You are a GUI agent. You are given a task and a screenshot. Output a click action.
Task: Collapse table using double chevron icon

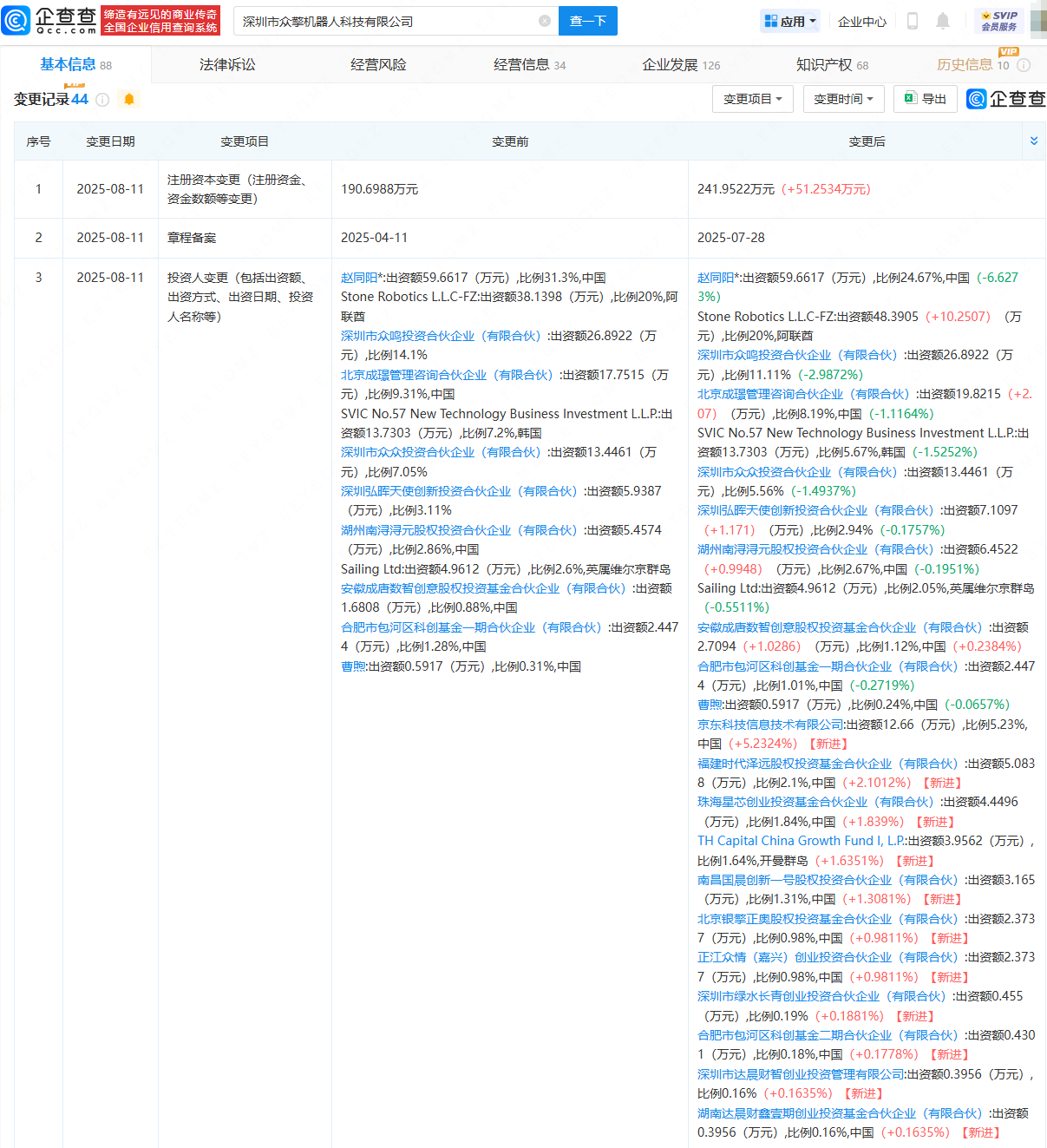1033,141
